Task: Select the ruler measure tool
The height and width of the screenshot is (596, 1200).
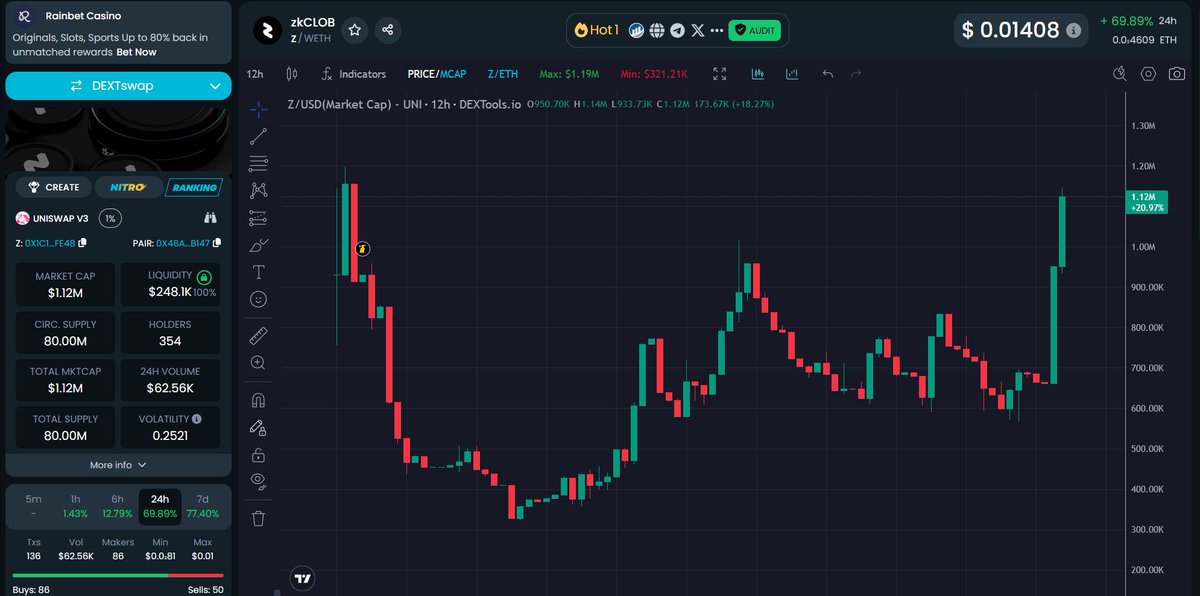Action: pos(258,335)
